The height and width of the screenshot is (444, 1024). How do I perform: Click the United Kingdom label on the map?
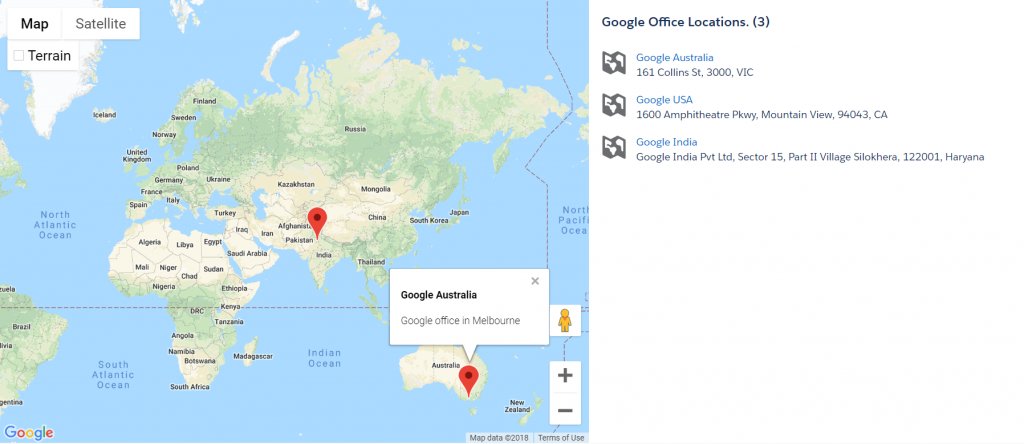pos(137,155)
